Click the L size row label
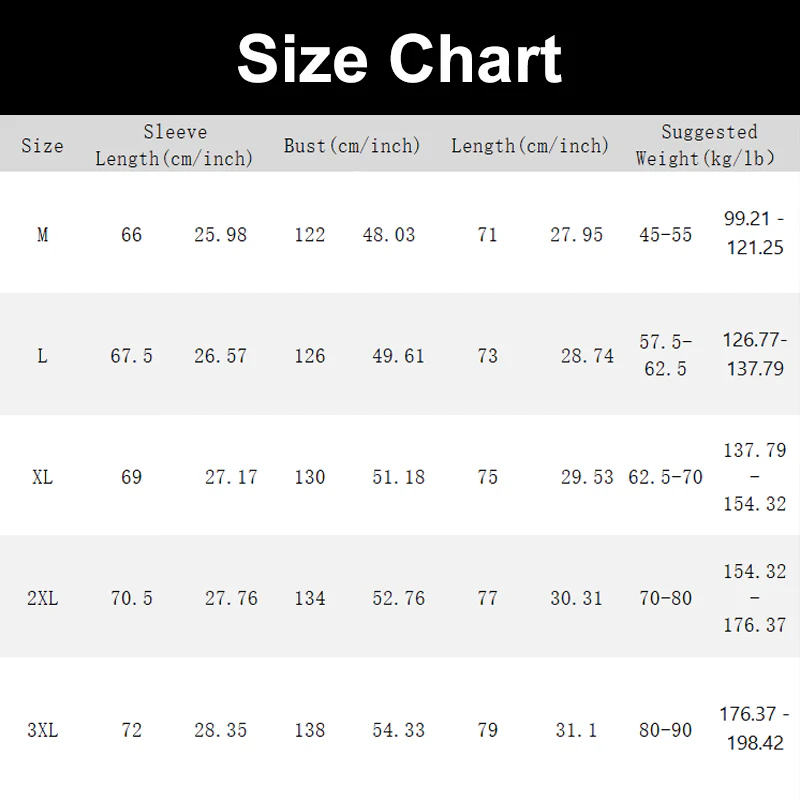 42,356
